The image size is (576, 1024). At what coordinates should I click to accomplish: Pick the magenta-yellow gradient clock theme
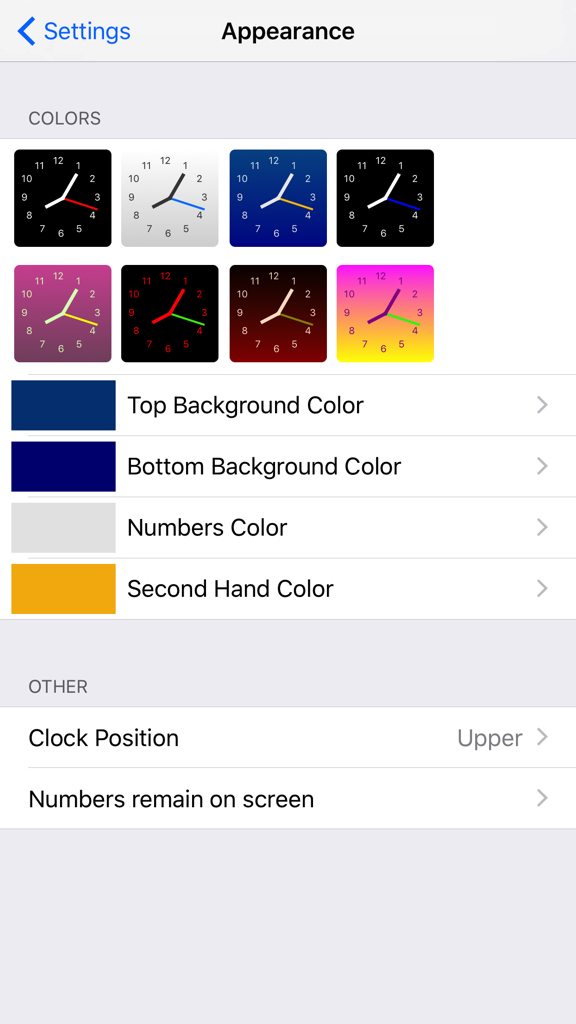click(x=385, y=313)
